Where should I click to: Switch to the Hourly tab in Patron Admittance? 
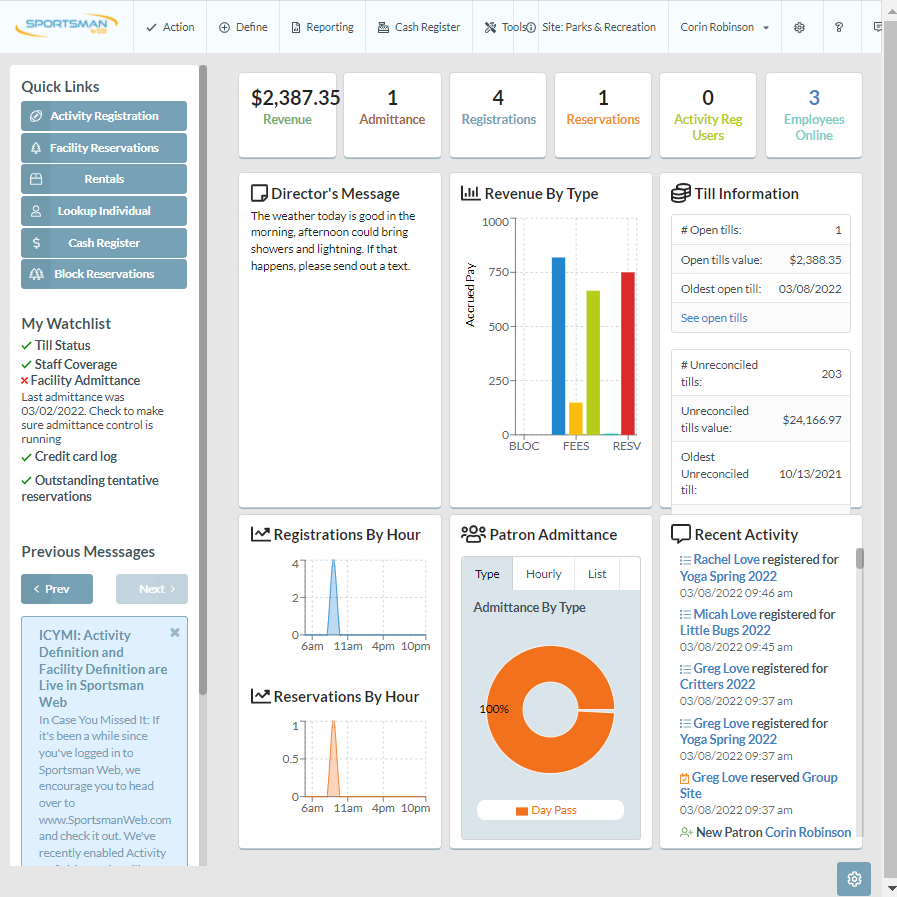pos(543,574)
